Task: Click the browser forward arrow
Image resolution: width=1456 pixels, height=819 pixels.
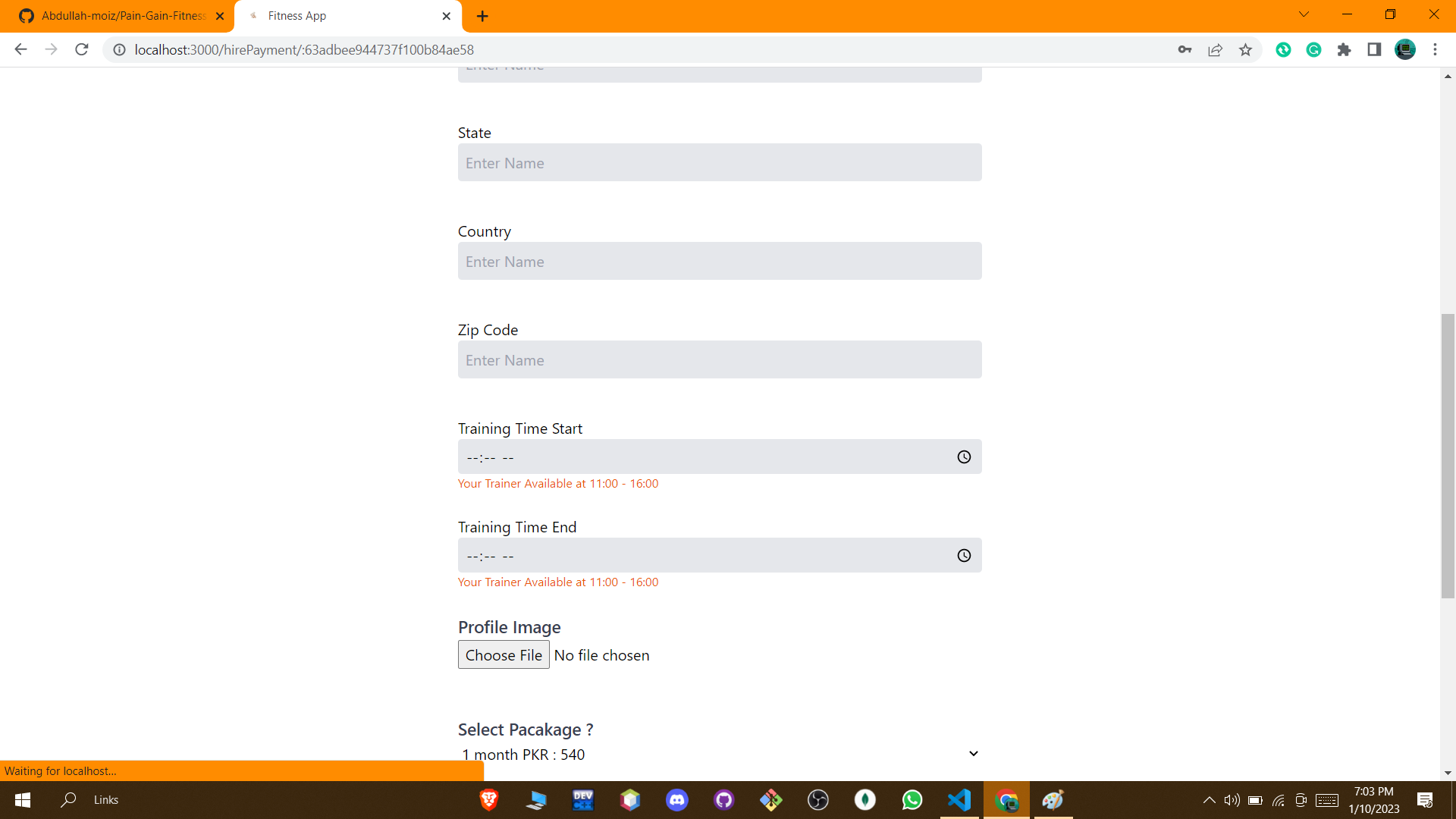Action: click(51, 50)
